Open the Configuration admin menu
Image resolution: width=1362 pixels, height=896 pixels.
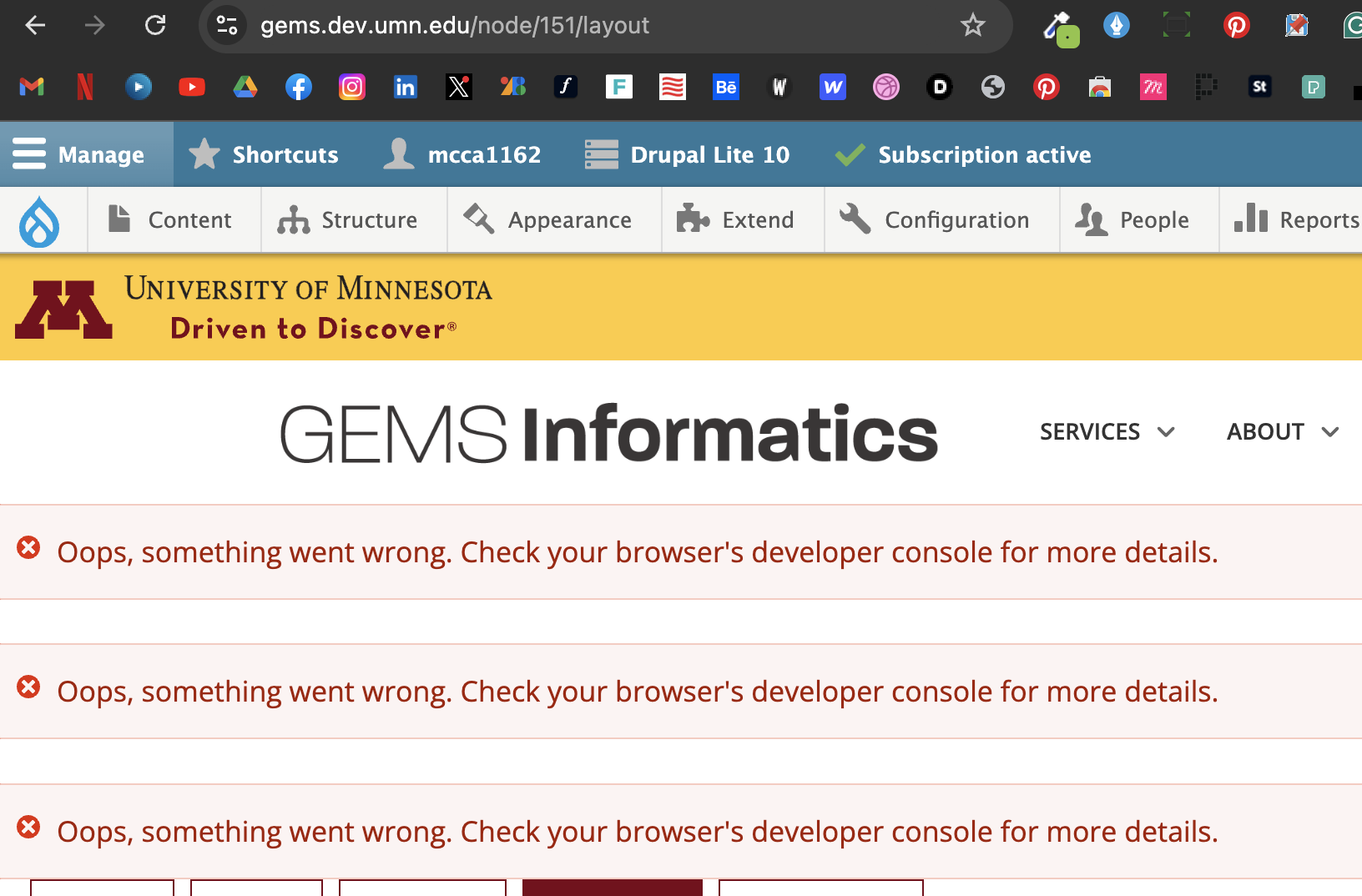pyautogui.click(x=936, y=220)
